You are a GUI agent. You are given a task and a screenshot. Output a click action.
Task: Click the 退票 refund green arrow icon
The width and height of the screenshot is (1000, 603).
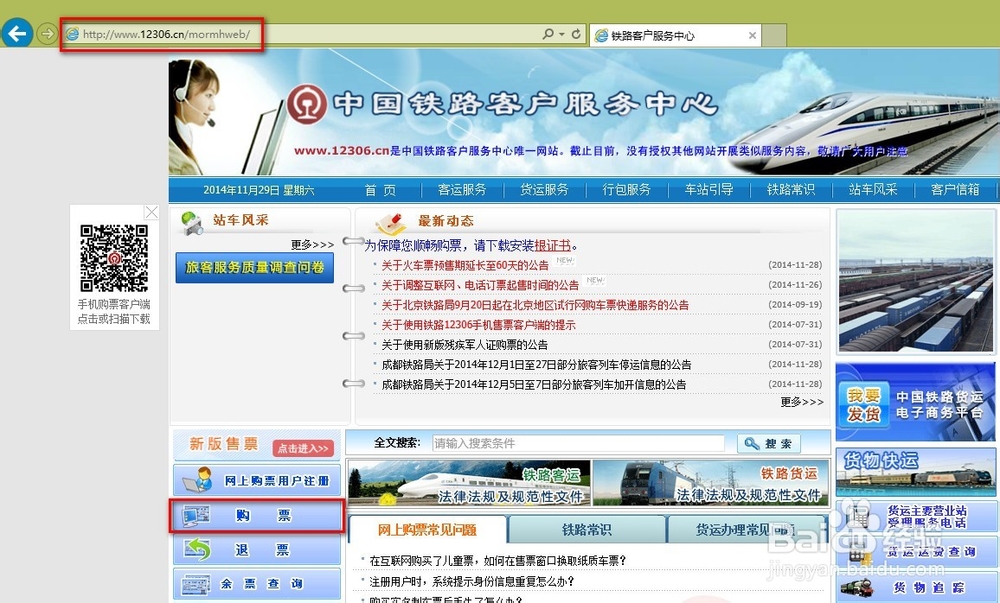[197, 547]
